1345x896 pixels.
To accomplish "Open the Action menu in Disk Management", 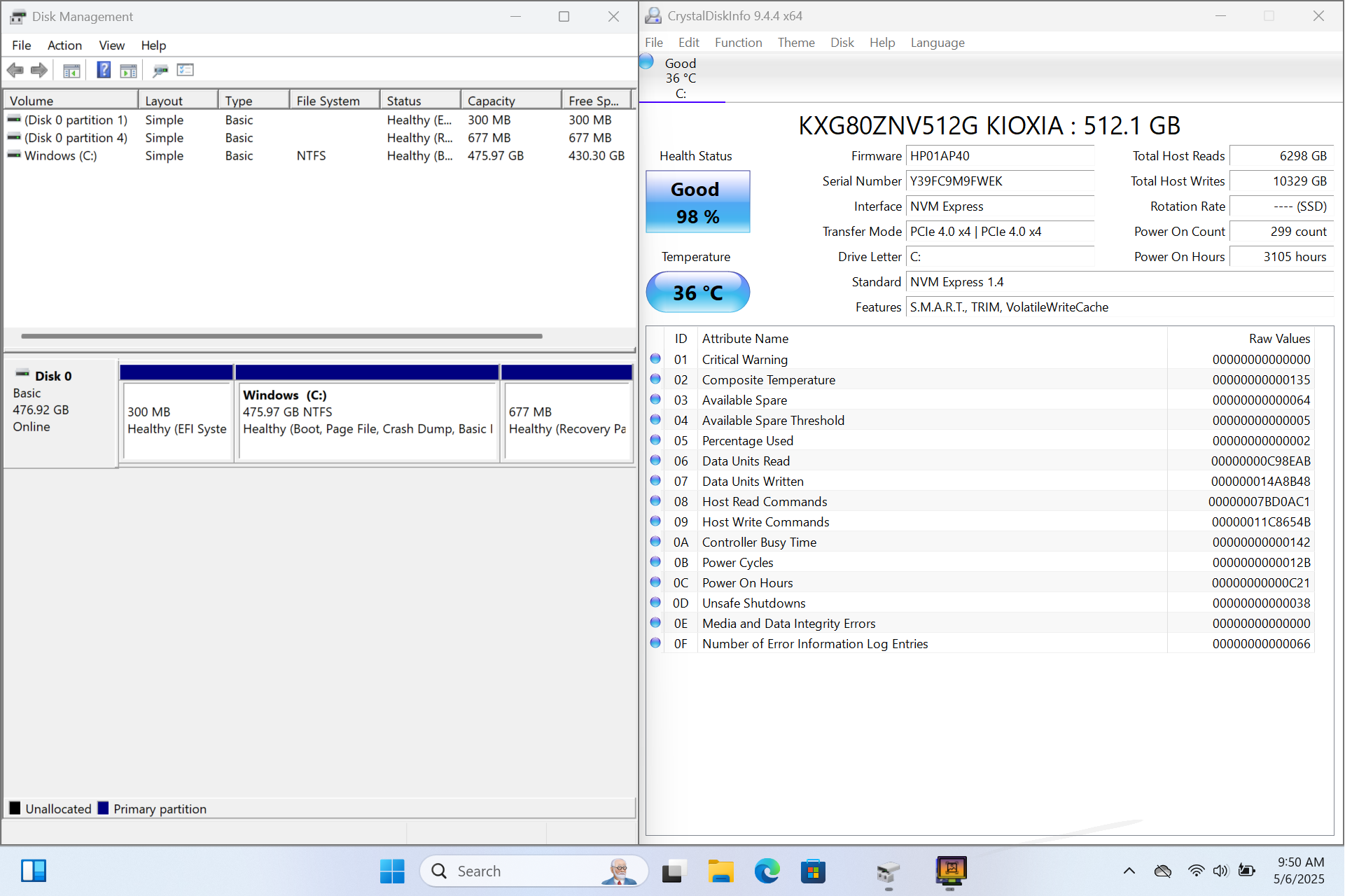I will pos(64,45).
